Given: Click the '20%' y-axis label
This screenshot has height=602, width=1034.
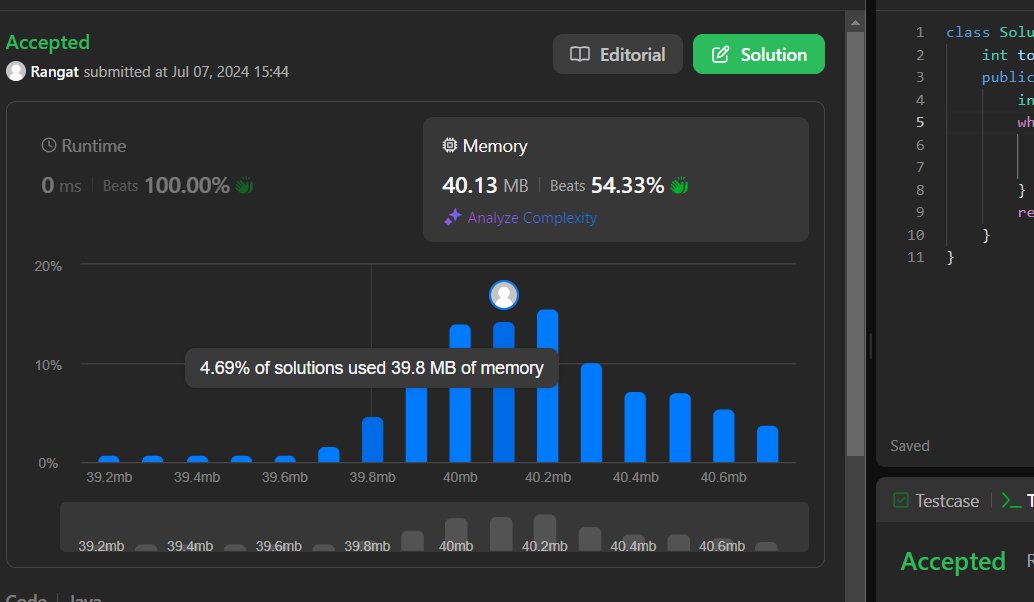Looking at the screenshot, I should pyautogui.click(x=48, y=266).
